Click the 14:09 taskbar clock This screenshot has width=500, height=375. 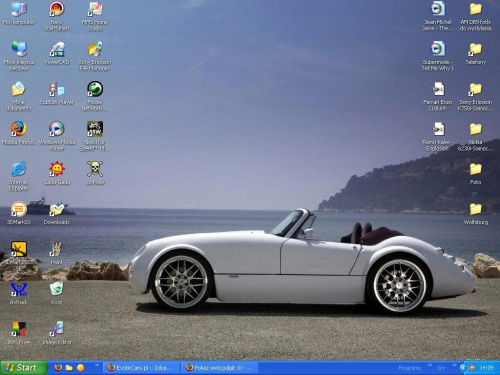486,368
